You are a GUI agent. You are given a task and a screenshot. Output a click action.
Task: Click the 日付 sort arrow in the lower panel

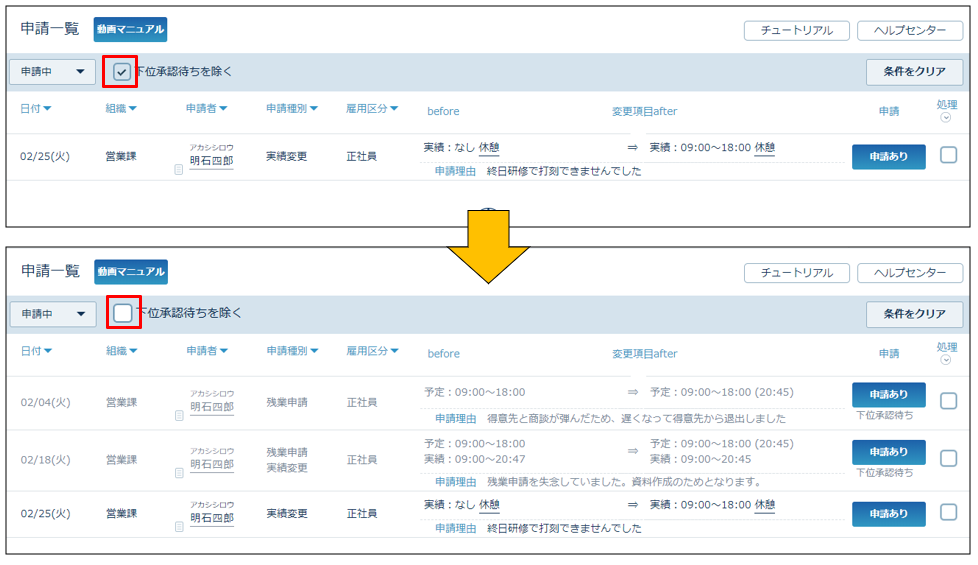(47, 351)
